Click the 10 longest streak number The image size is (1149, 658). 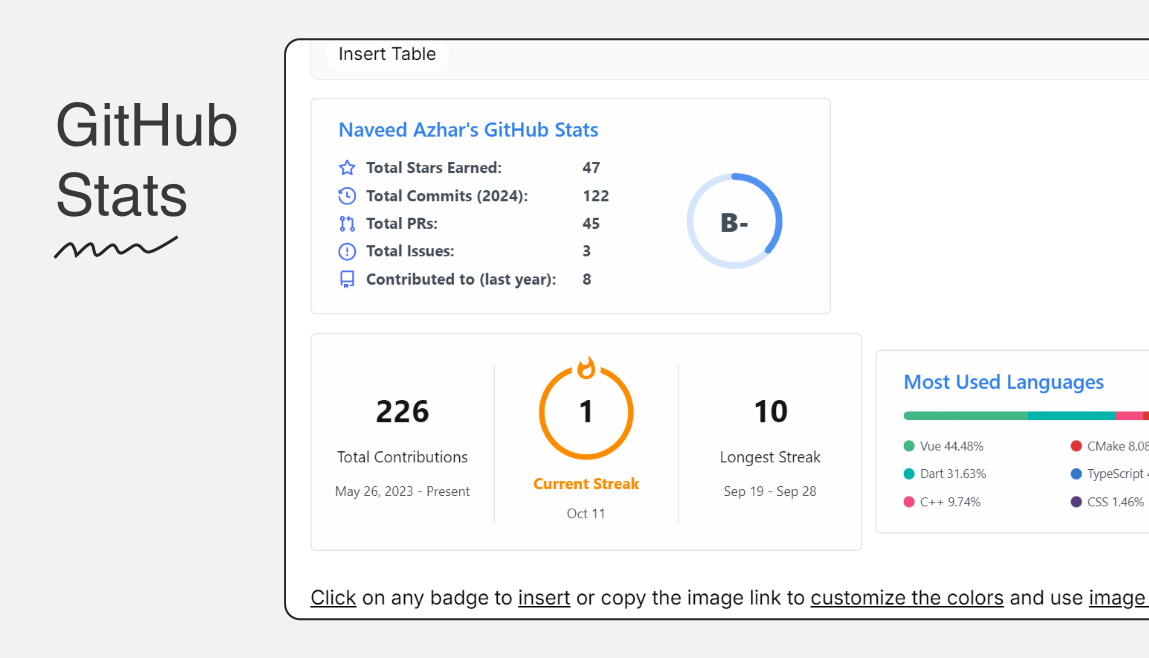coord(770,412)
